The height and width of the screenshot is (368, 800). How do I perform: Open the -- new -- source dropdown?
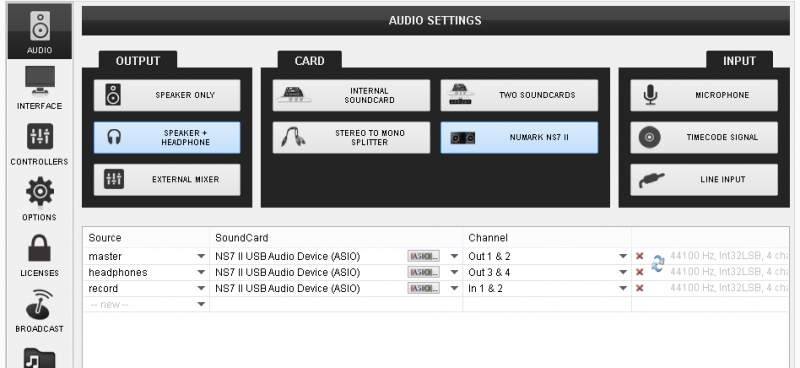pyautogui.click(x=146, y=305)
